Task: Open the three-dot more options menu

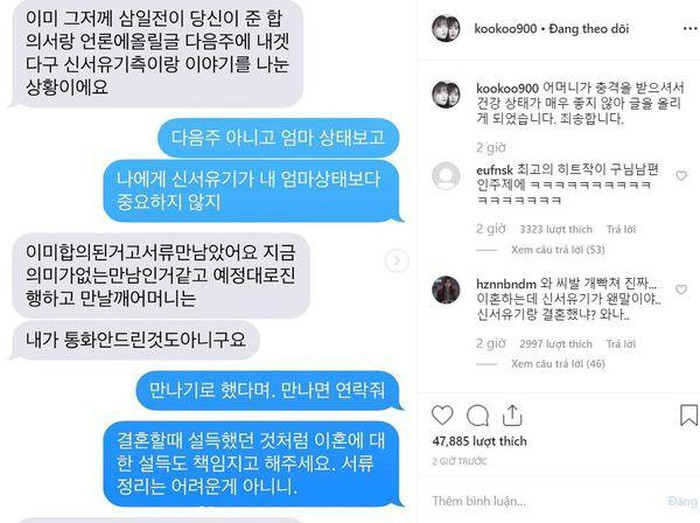Action: (x=690, y=29)
